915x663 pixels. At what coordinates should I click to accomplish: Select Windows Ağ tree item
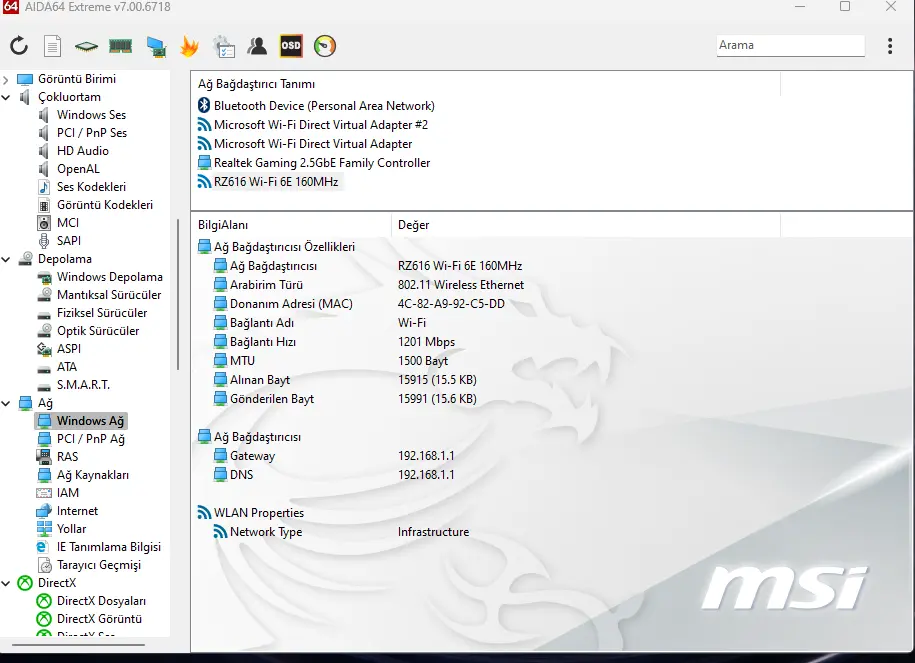coord(90,421)
